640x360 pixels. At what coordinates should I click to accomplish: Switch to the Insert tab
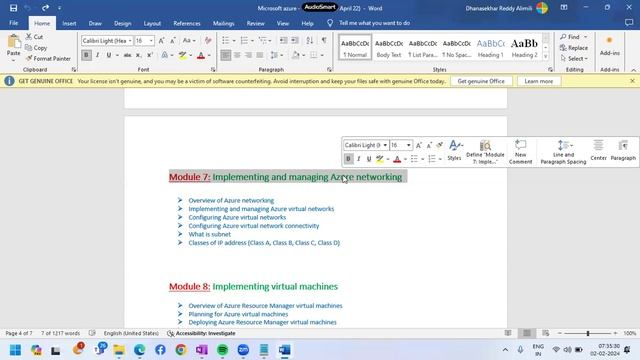[69, 23]
